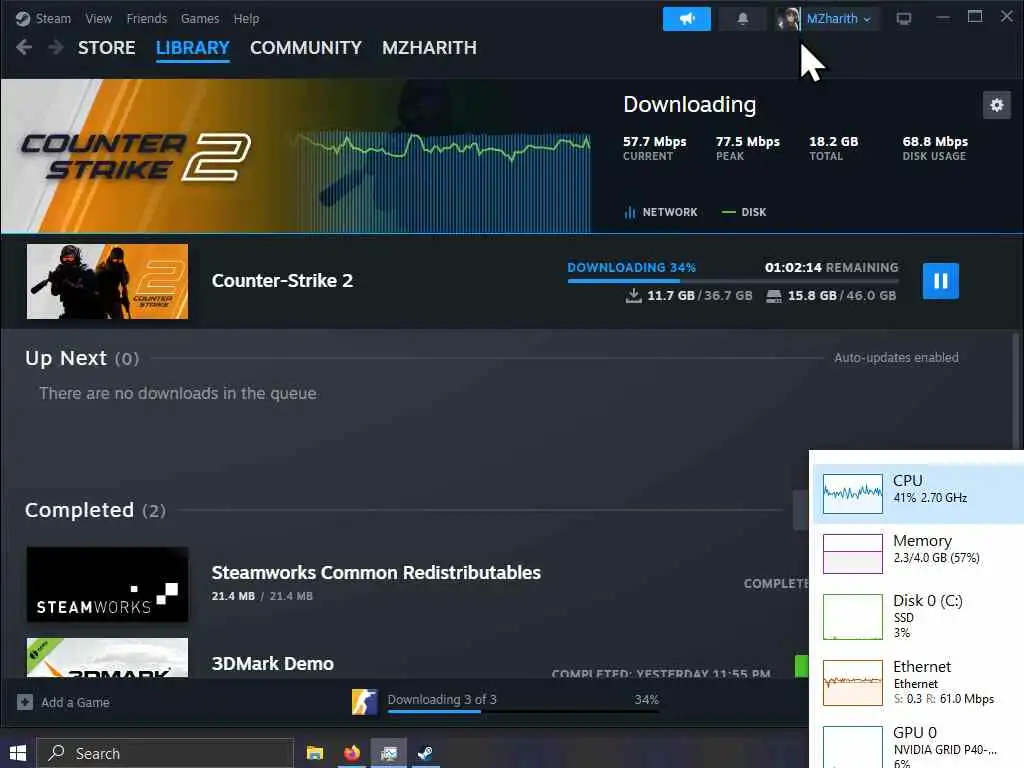
Task: Switch to the COMMUNITY tab
Action: [306, 48]
